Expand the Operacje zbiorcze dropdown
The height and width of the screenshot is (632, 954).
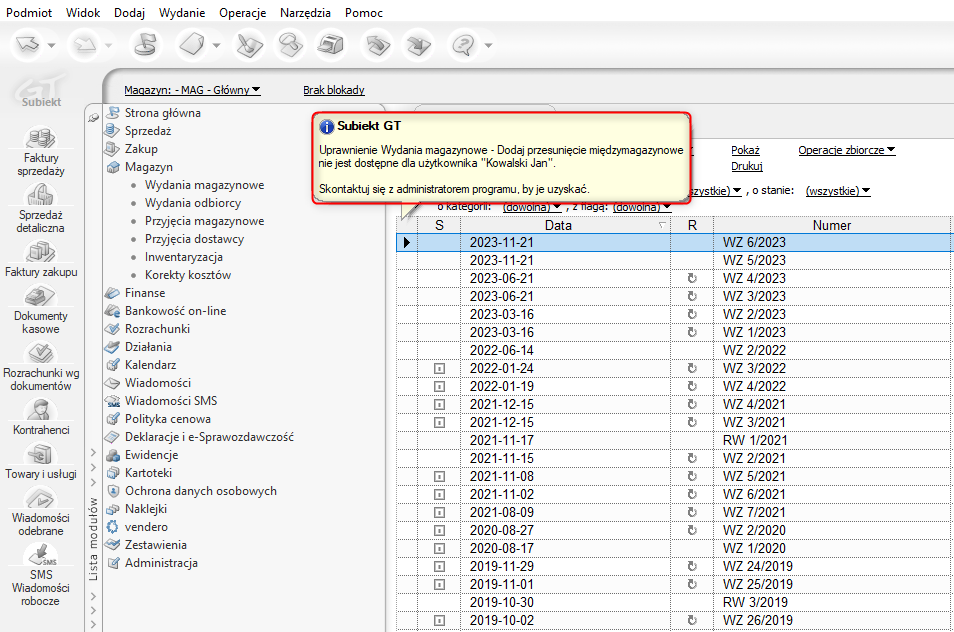(x=846, y=150)
